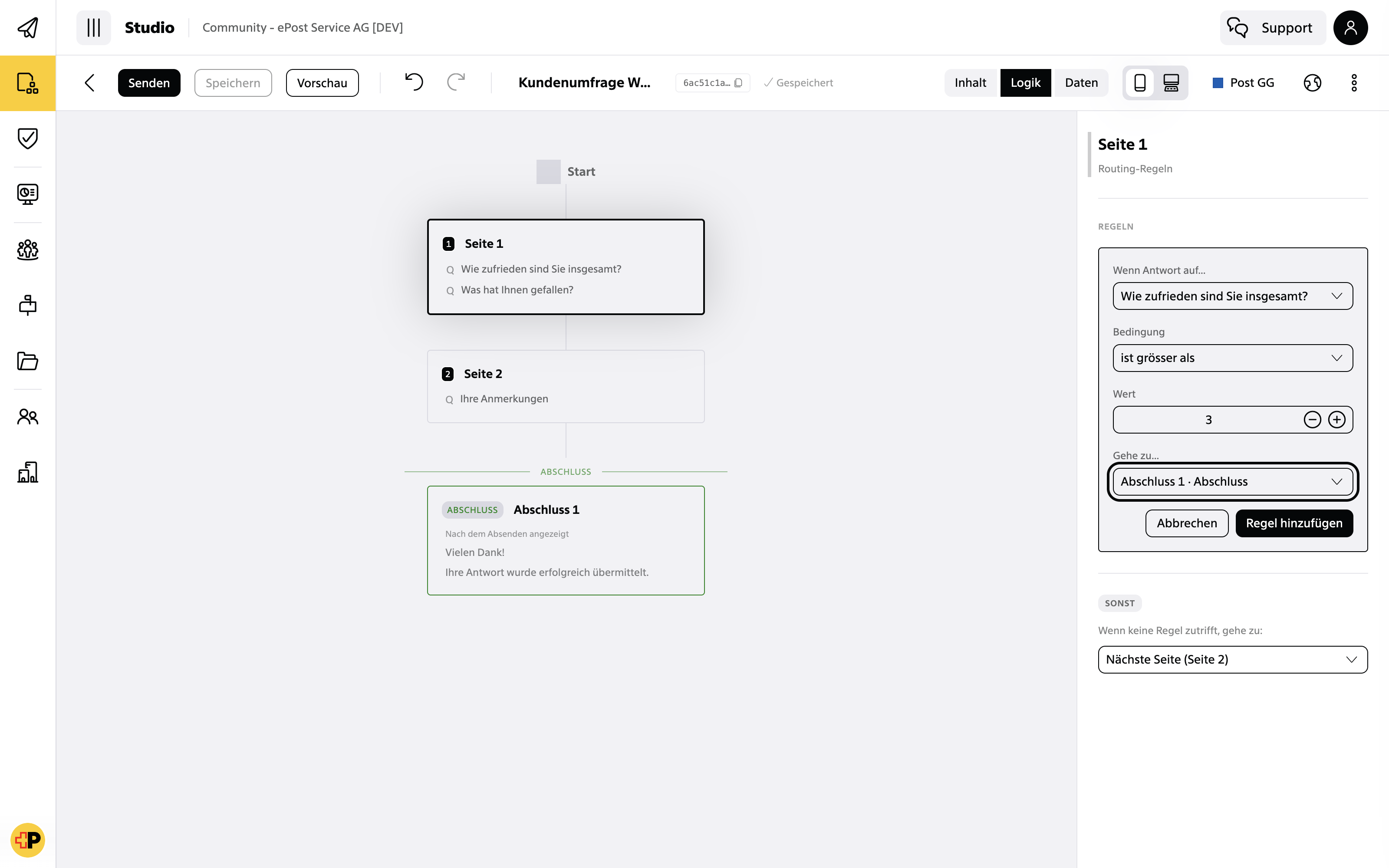Go back with the left chevron arrow
The height and width of the screenshot is (868, 1389).
click(89, 82)
